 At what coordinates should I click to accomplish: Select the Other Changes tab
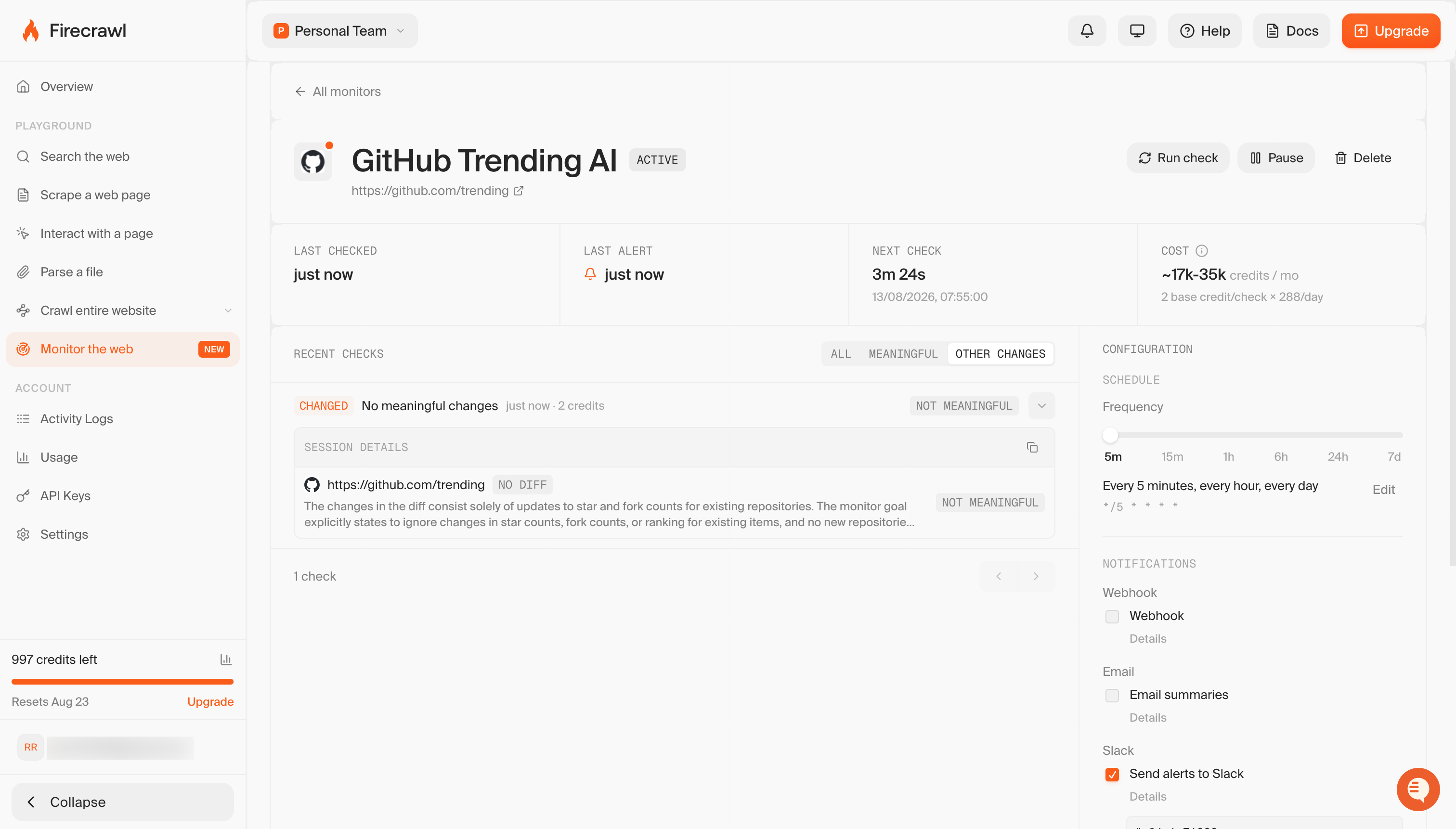[1000, 353]
